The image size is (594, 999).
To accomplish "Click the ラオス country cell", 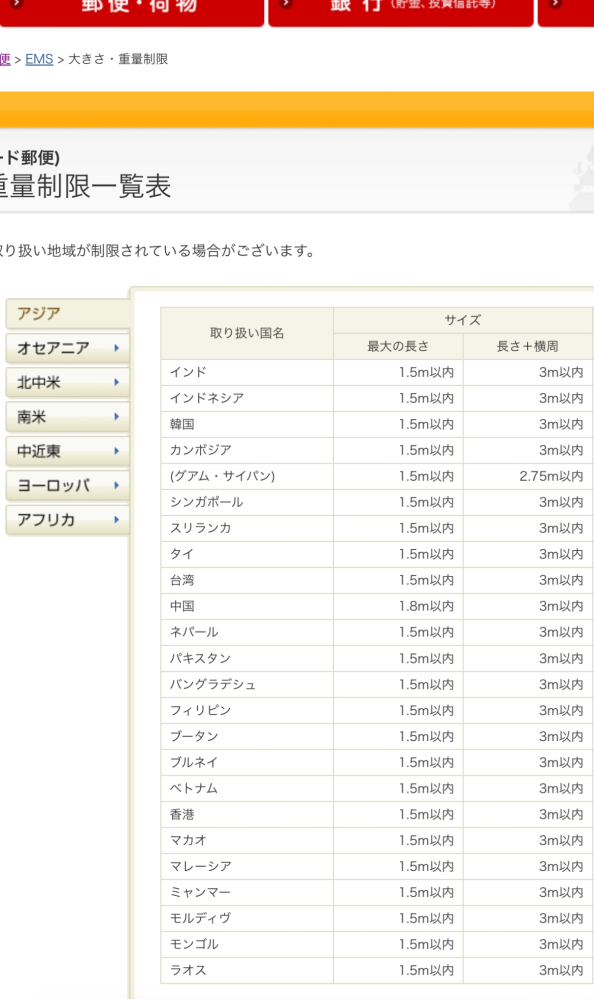I will [x=247, y=971].
